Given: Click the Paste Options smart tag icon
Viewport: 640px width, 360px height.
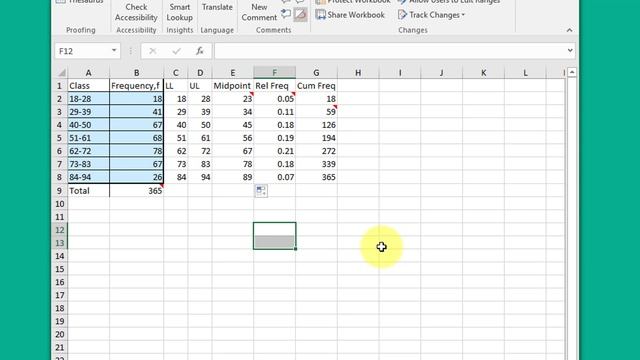Looking at the screenshot, I should coord(261,191).
